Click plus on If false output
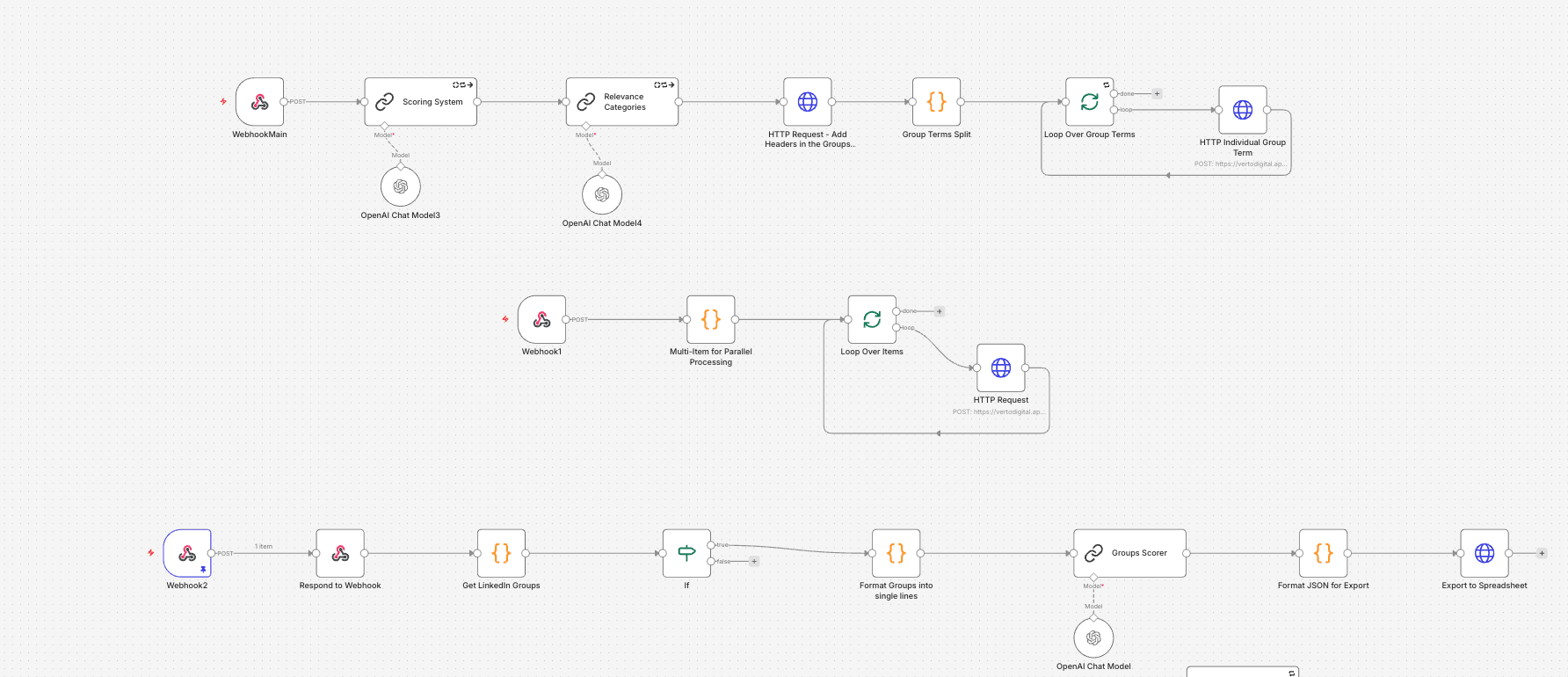The height and width of the screenshot is (677, 1568). coord(754,561)
